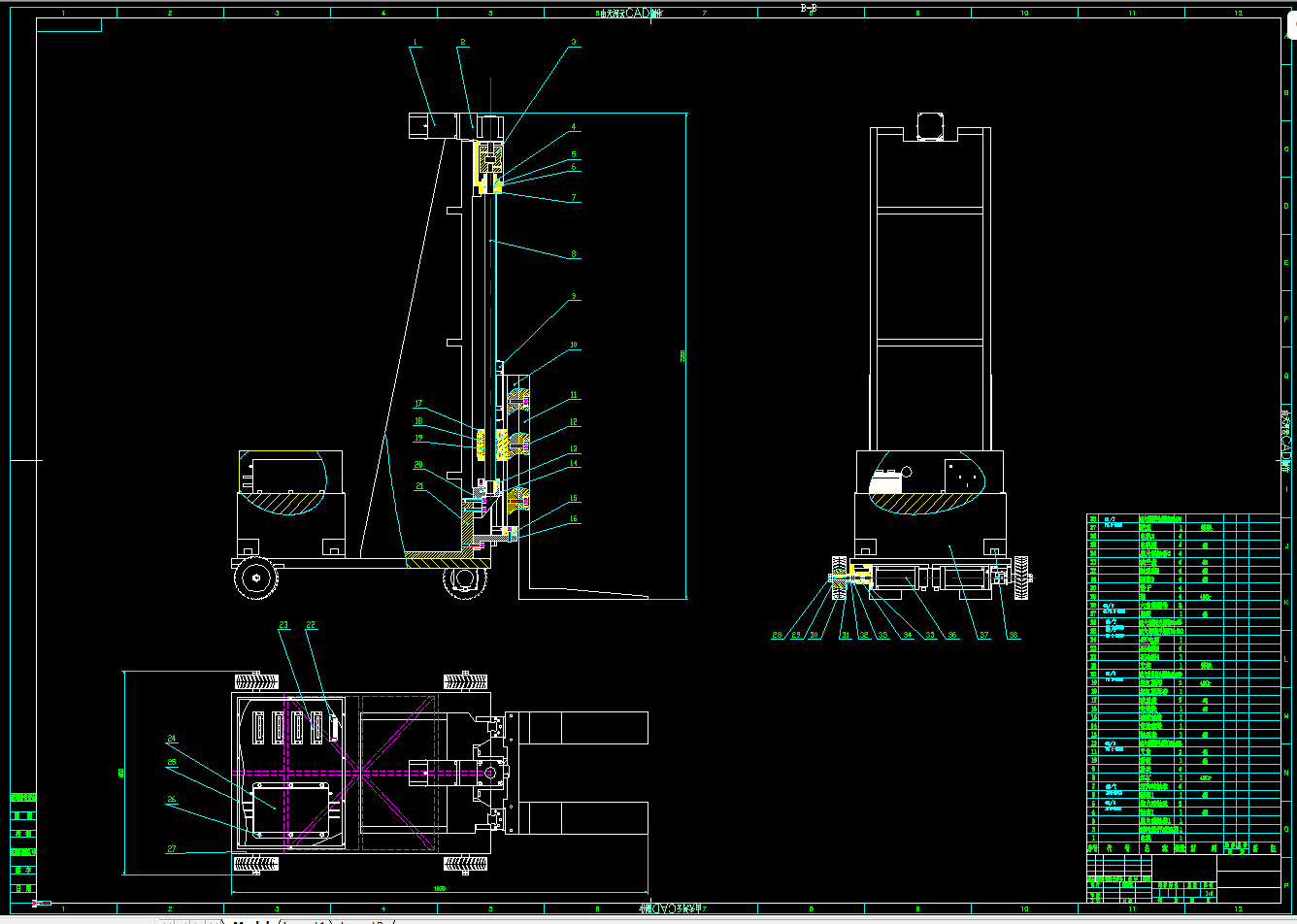
Task: Select callout label 27 in the plan view
Action: coord(172,848)
